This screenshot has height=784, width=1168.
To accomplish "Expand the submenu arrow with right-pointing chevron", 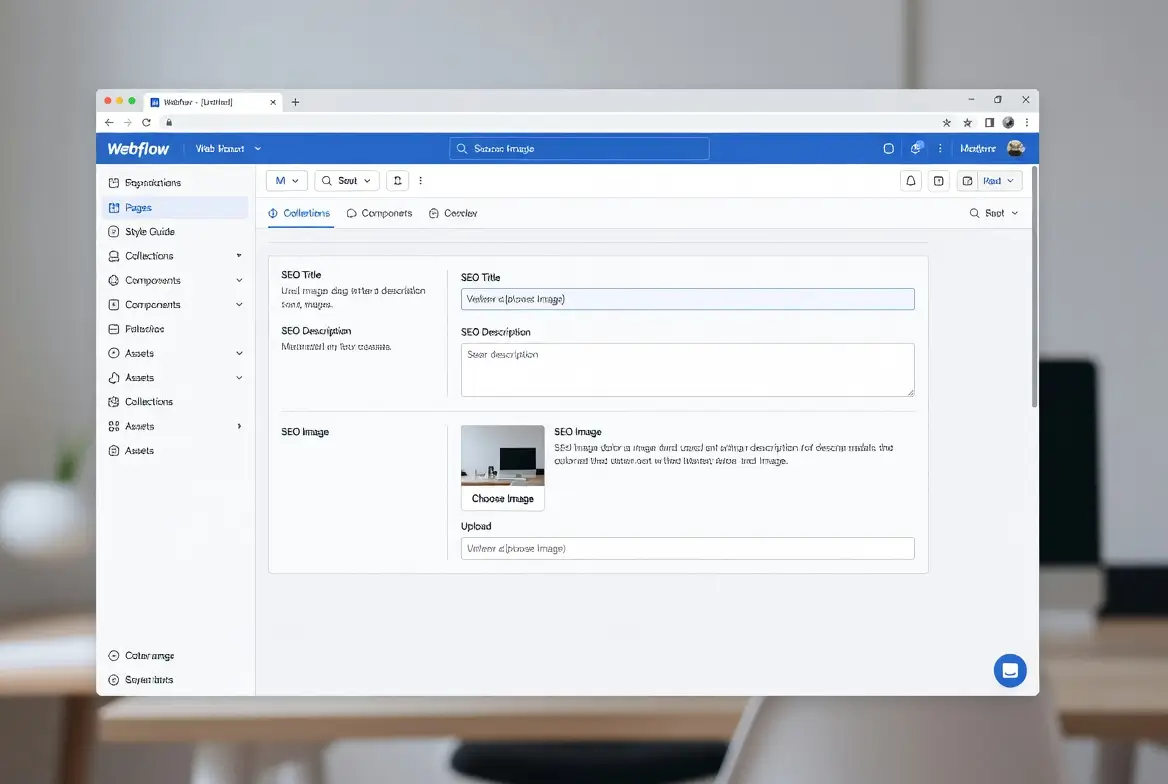I will pos(239,426).
